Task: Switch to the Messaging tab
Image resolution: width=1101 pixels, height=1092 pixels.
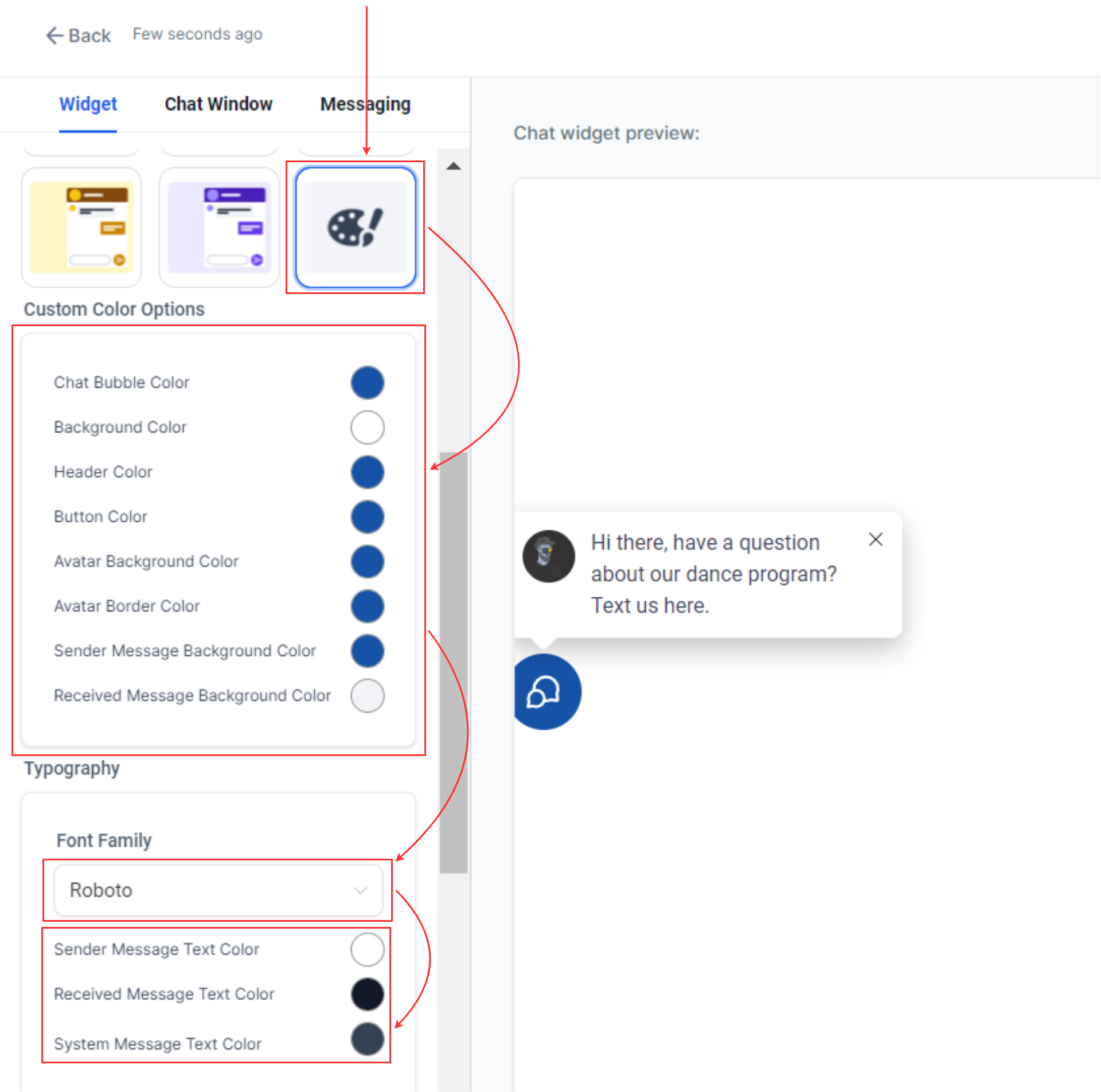Action: tap(365, 104)
